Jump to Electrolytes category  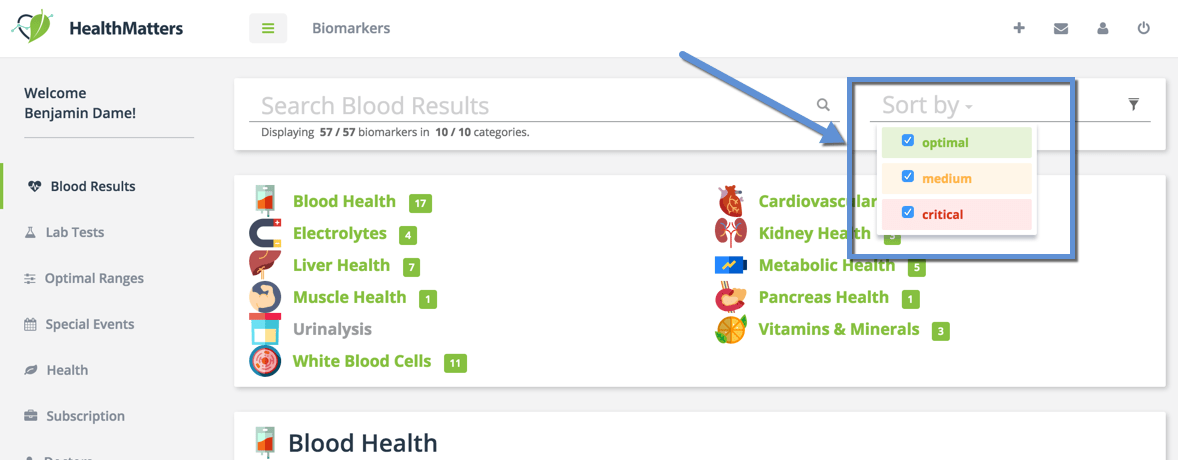(339, 233)
